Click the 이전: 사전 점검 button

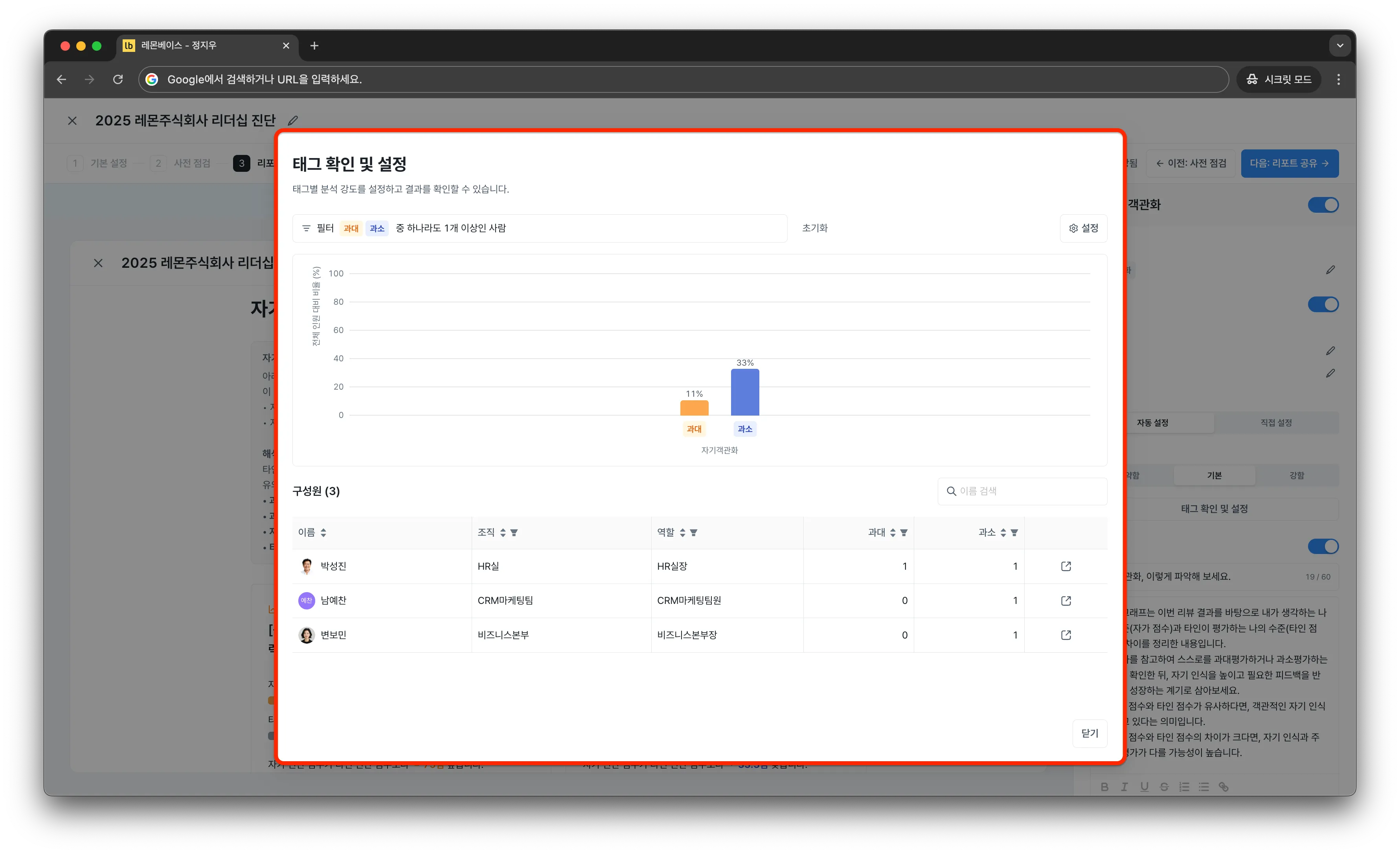pos(1191,163)
